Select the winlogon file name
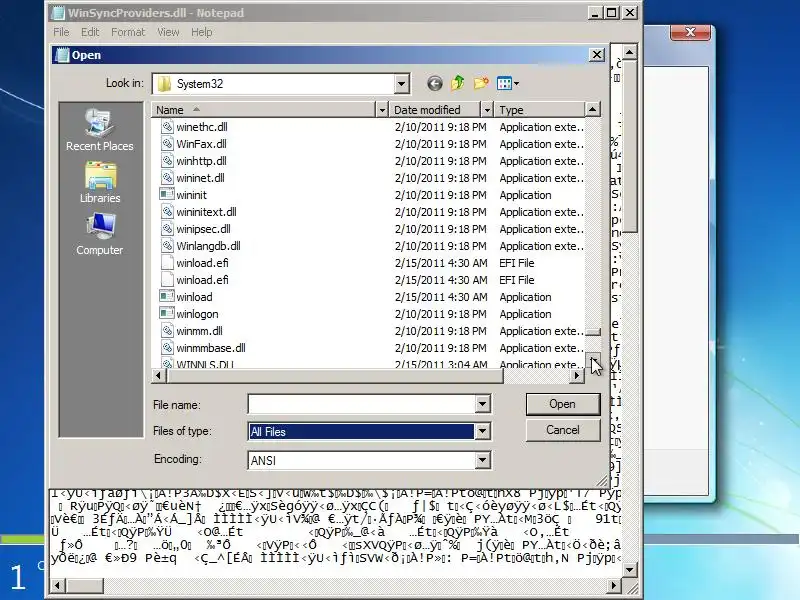This screenshot has height=600, width=800. point(197,314)
